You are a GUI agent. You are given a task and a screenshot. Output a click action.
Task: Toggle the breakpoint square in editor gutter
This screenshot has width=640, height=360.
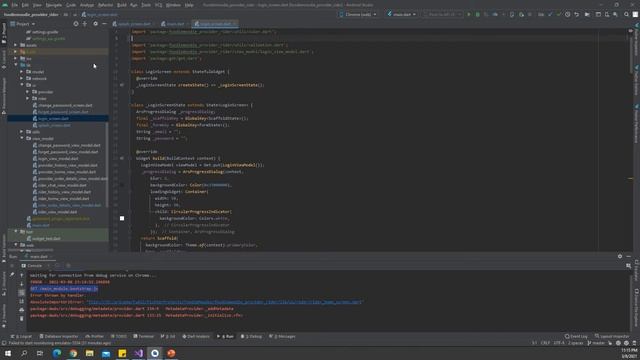click(x=122, y=218)
